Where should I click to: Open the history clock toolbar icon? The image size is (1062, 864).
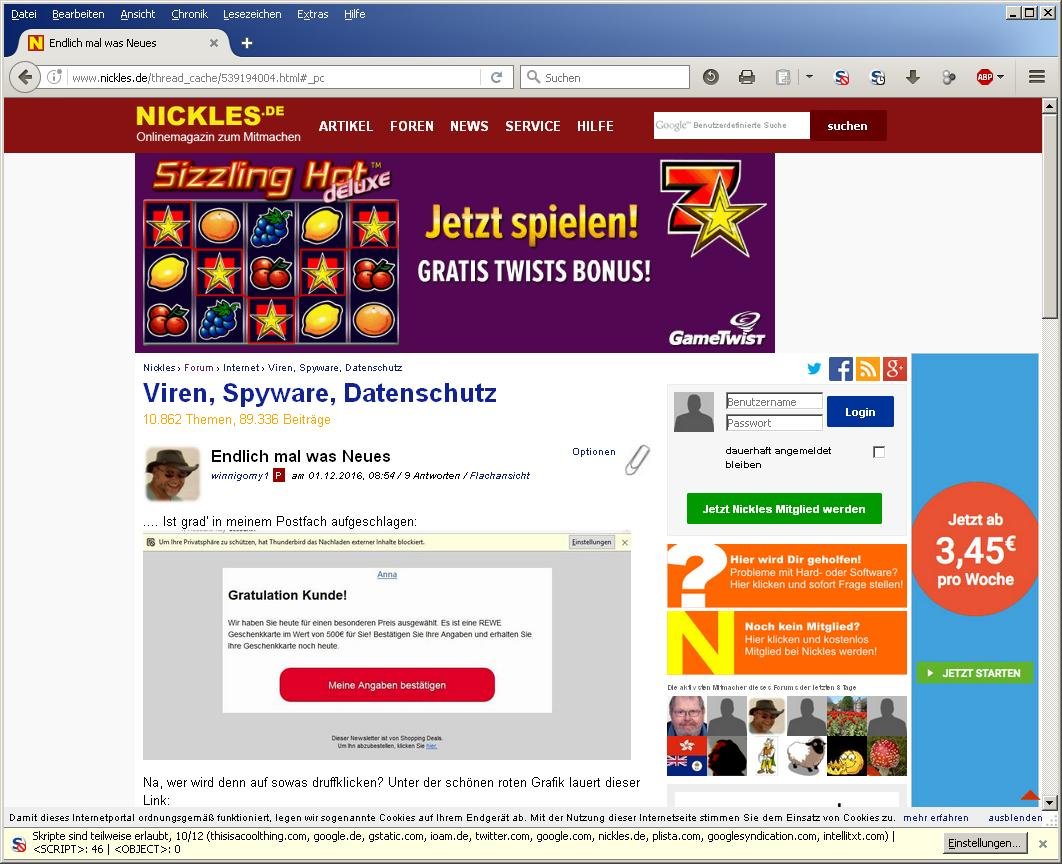[x=710, y=77]
